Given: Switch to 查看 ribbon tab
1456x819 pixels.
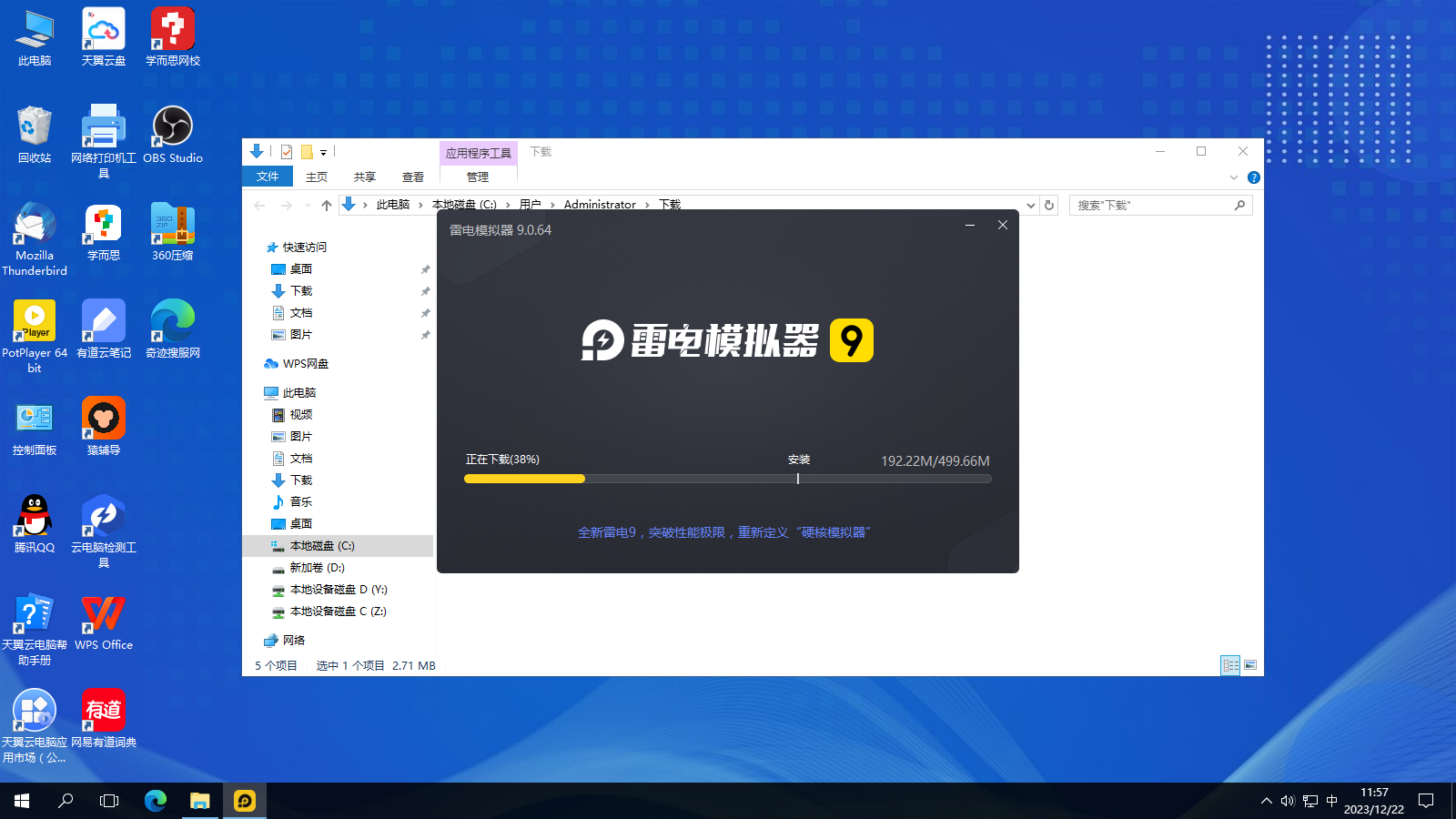Looking at the screenshot, I should pyautogui.click(x=413, y=177).
